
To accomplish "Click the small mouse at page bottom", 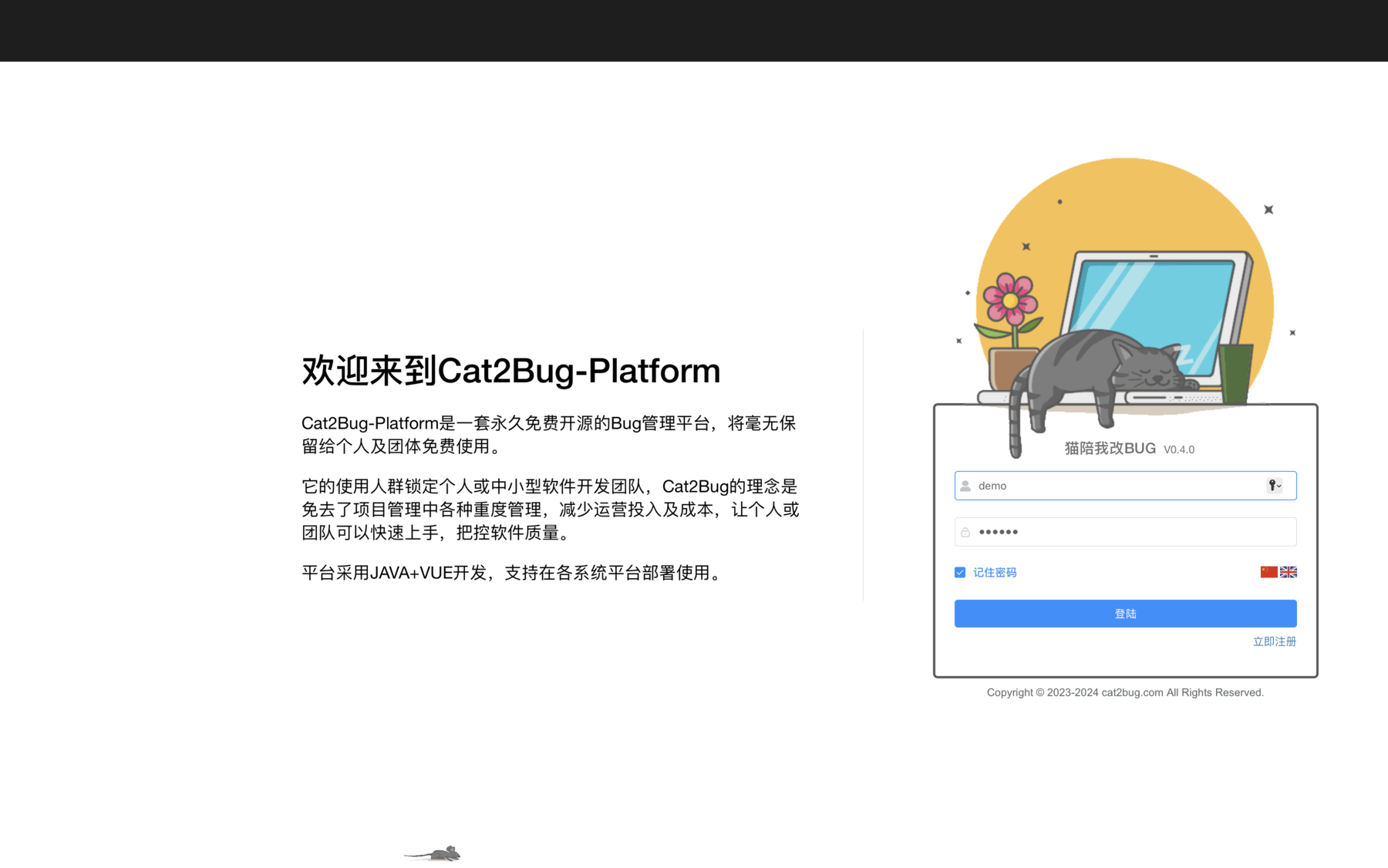I will 433,853.
